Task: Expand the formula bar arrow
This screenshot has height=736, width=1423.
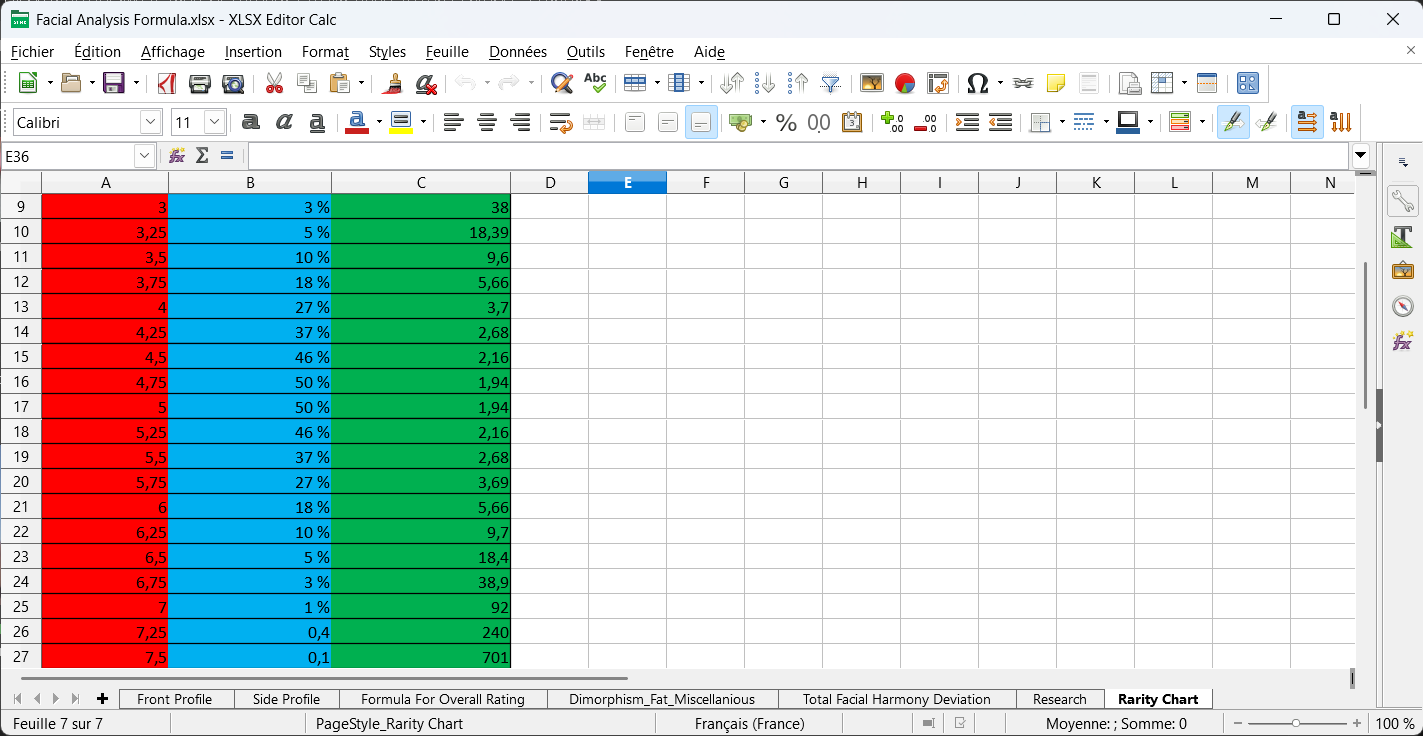Action: pos(1360,156)
